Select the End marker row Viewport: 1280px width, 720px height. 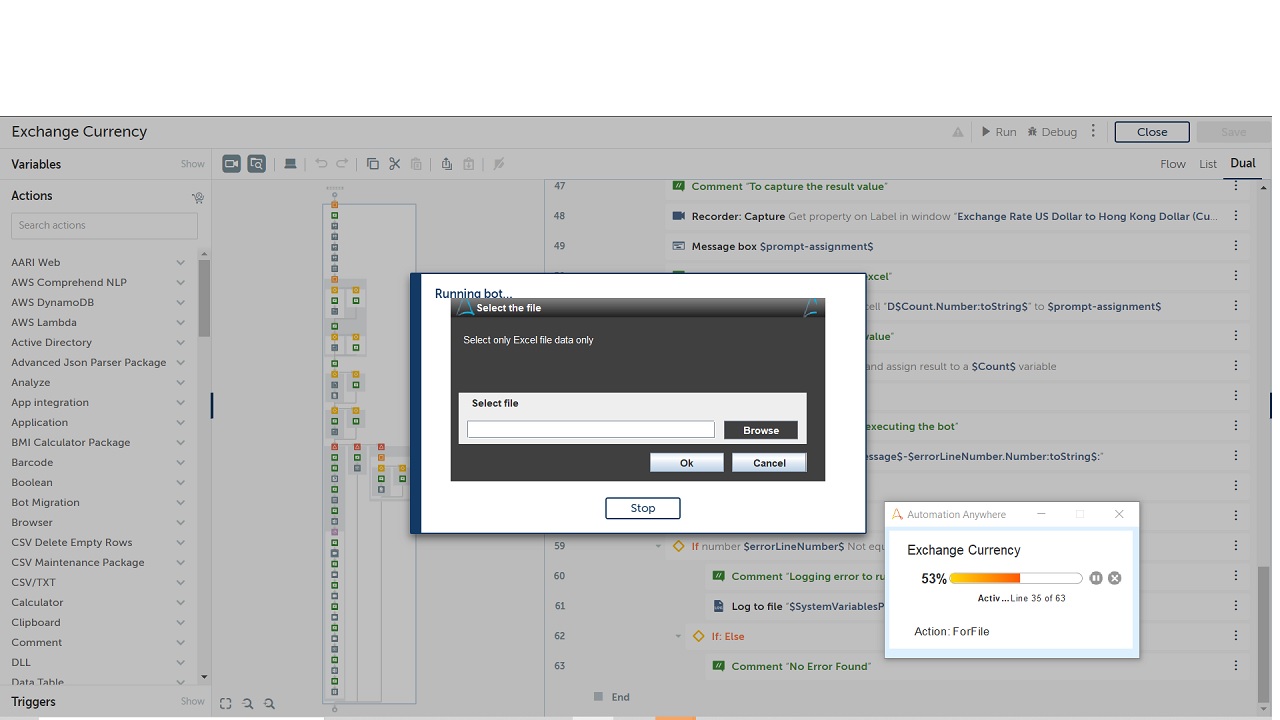point(611,697)
